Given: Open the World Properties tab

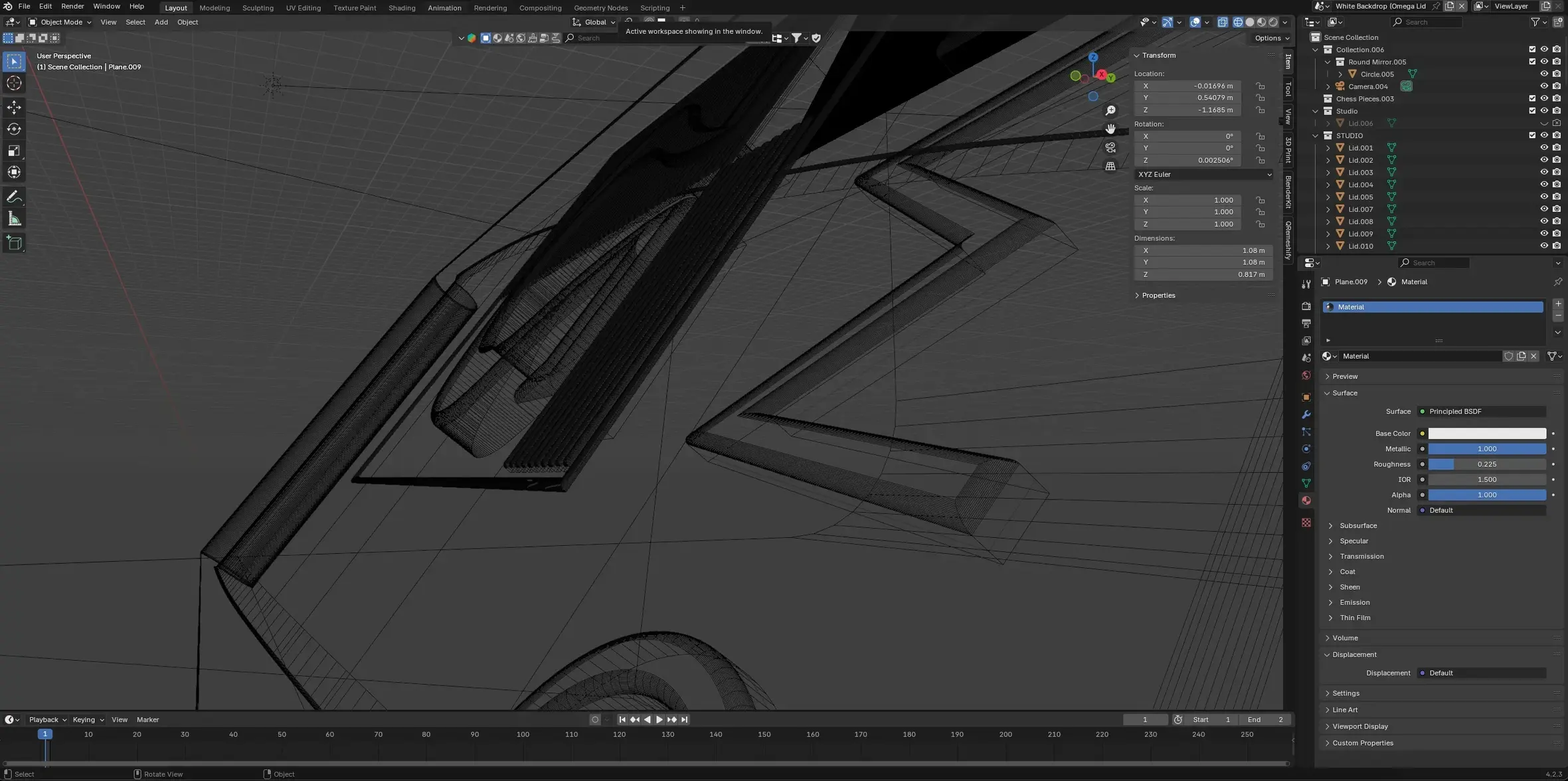Looking at the screenshot, I should (1306, 375).
